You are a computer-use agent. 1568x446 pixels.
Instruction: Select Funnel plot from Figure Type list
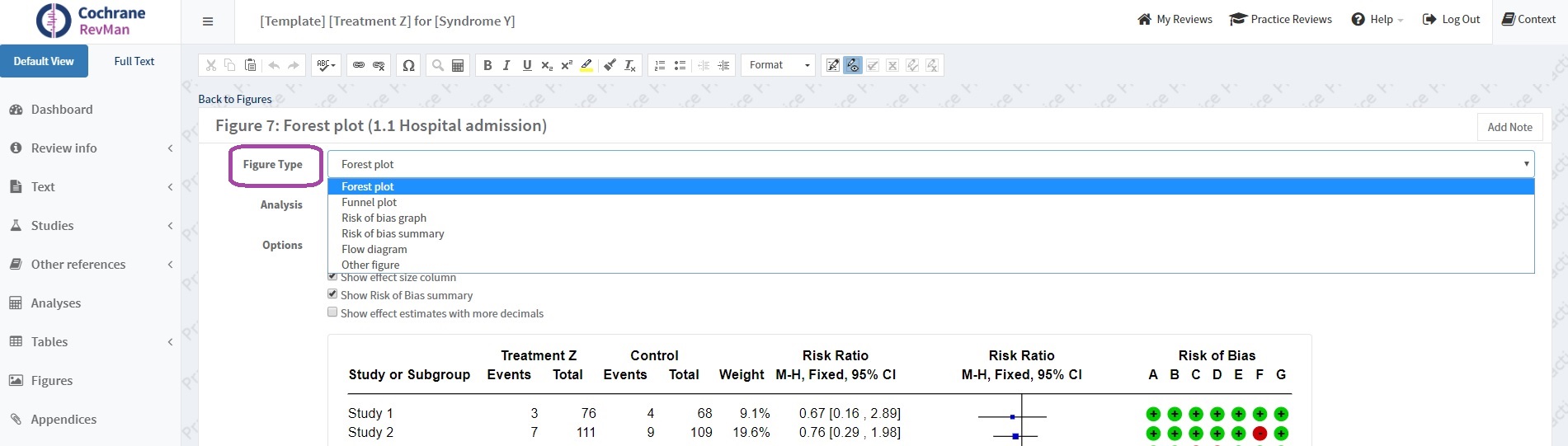coord(369,202)
